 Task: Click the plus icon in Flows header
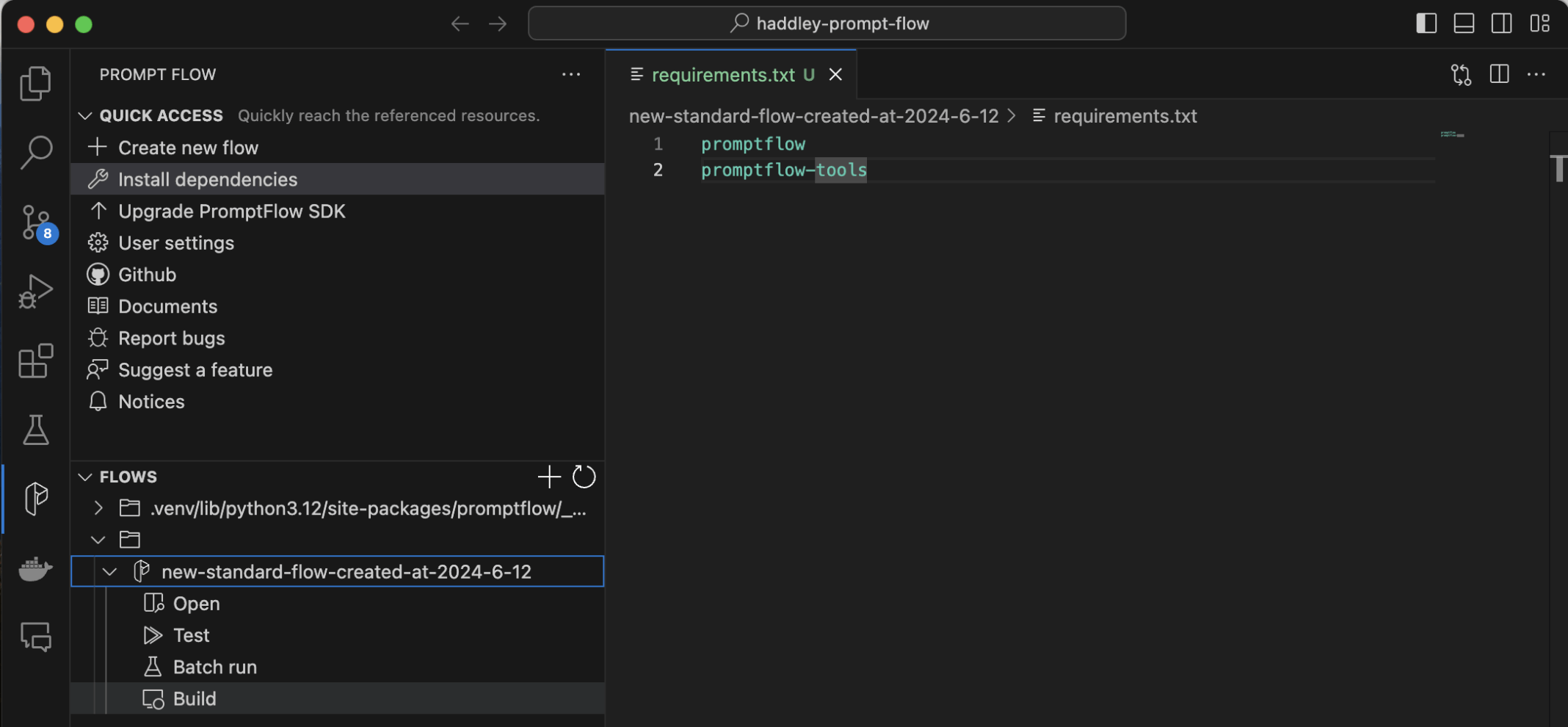[x=548, y=477]
